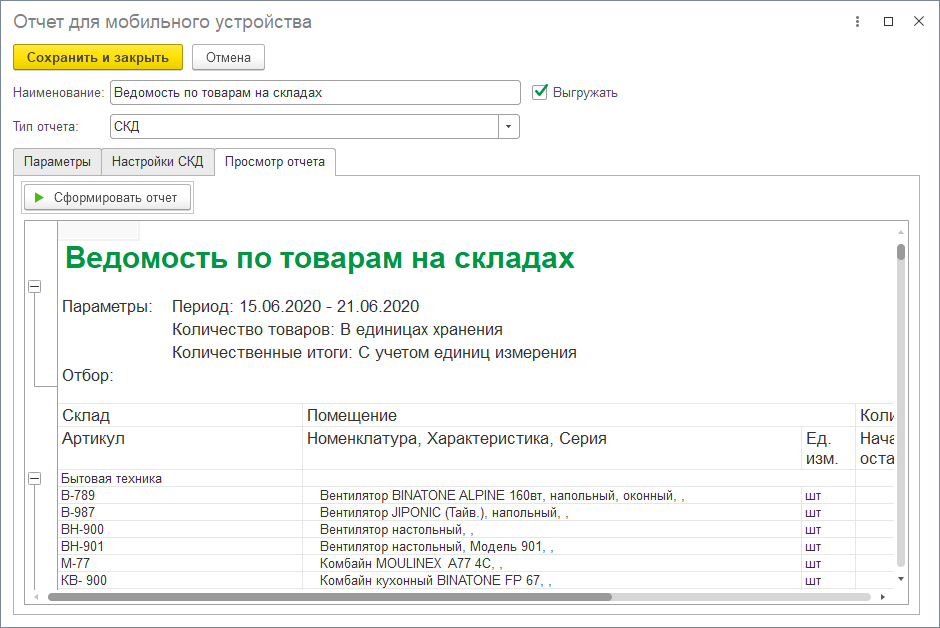Image resolution: width=940 pixels, height=628 pixels.
Task: Select article cell В-987
Action: coord(180,512)
